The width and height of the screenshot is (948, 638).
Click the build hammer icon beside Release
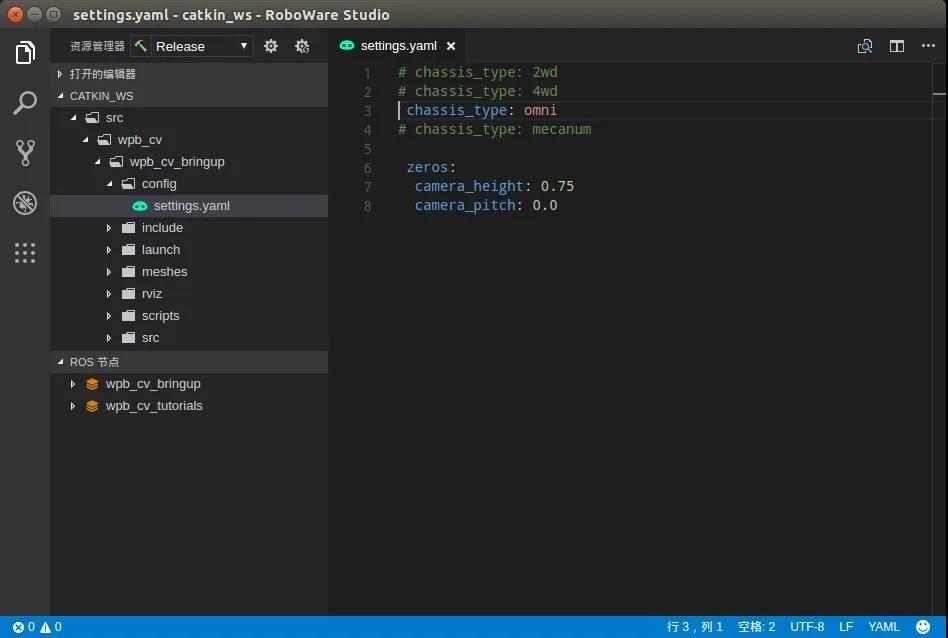point(141,46)
